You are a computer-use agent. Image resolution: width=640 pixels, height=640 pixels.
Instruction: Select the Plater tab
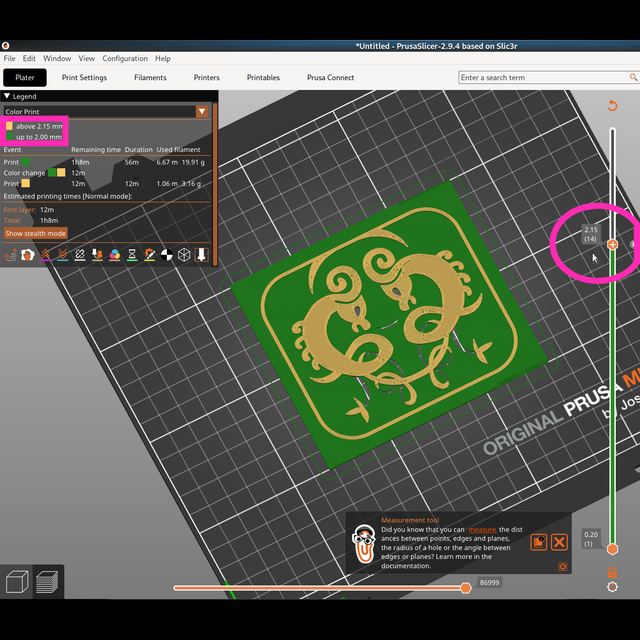[x=25, y=78]
